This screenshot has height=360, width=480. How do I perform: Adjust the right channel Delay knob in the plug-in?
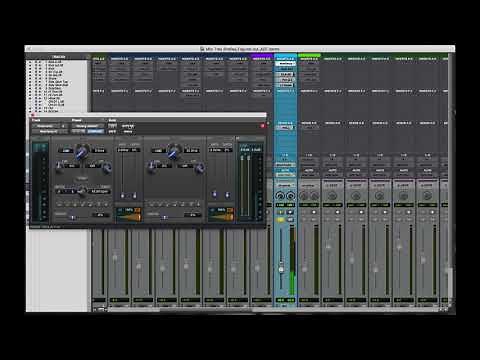pyautogui.click(x=173, y=152)
